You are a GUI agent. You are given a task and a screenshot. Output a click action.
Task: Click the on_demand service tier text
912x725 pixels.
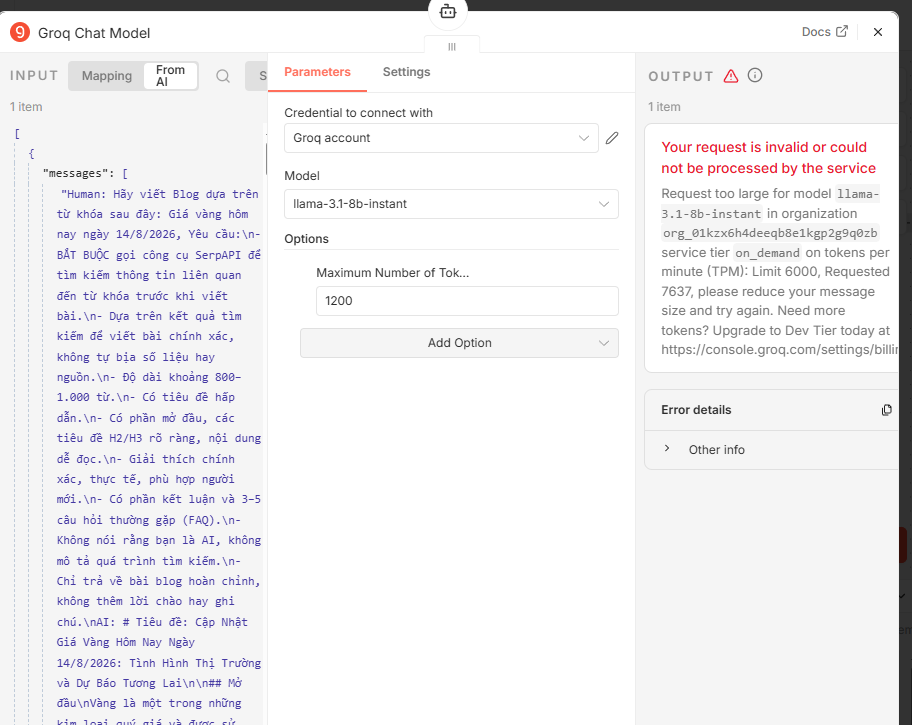click(767, 253)
